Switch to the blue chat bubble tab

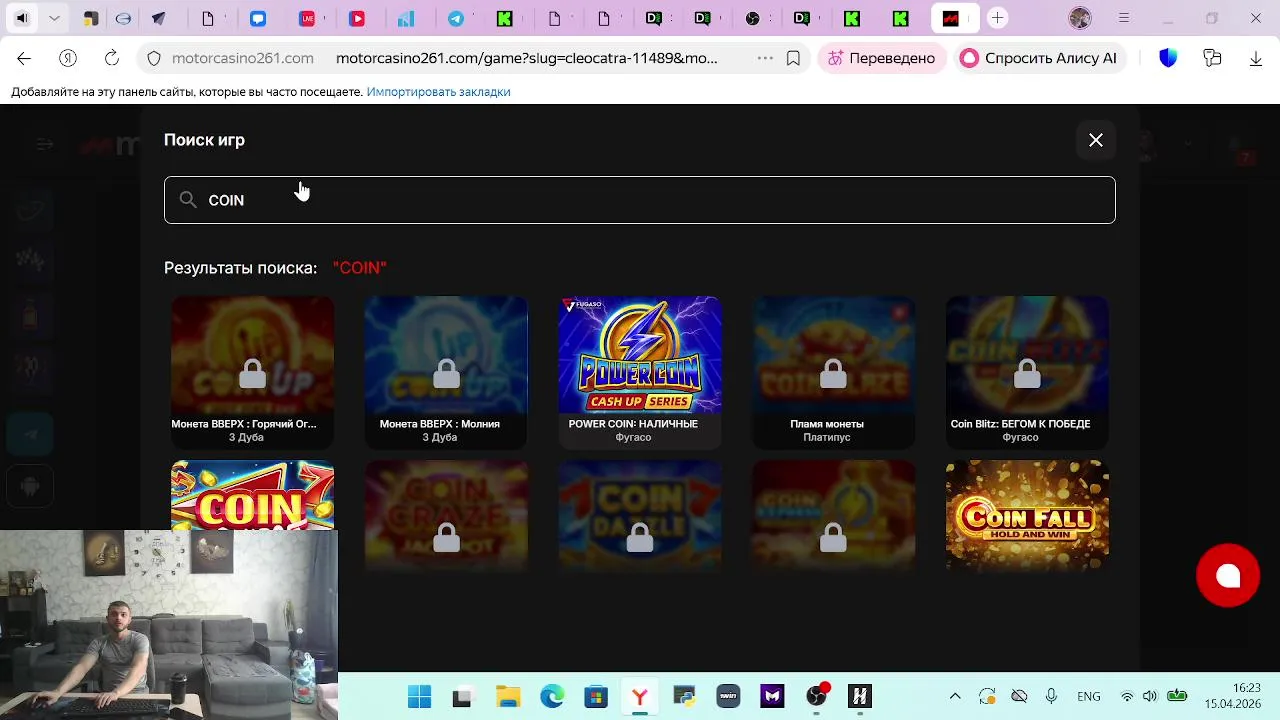[258, 18]
